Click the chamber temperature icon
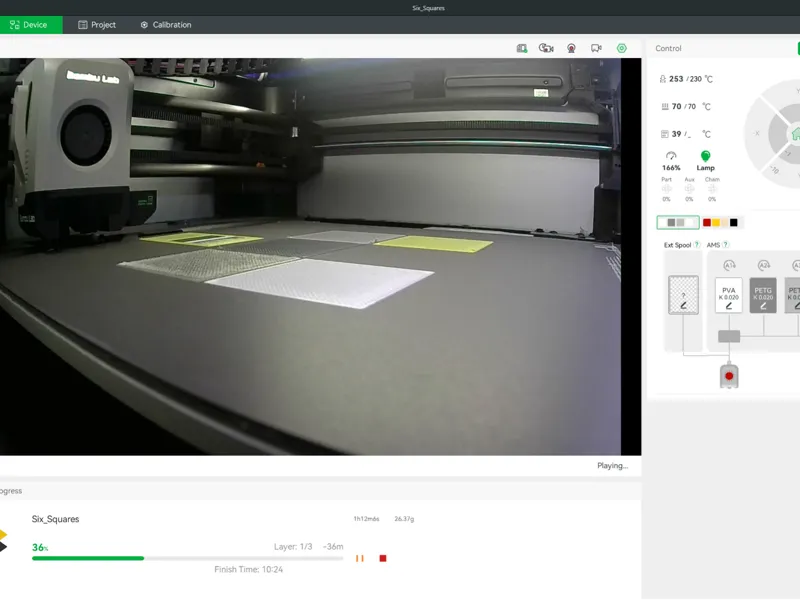 [x=664, y=134]
